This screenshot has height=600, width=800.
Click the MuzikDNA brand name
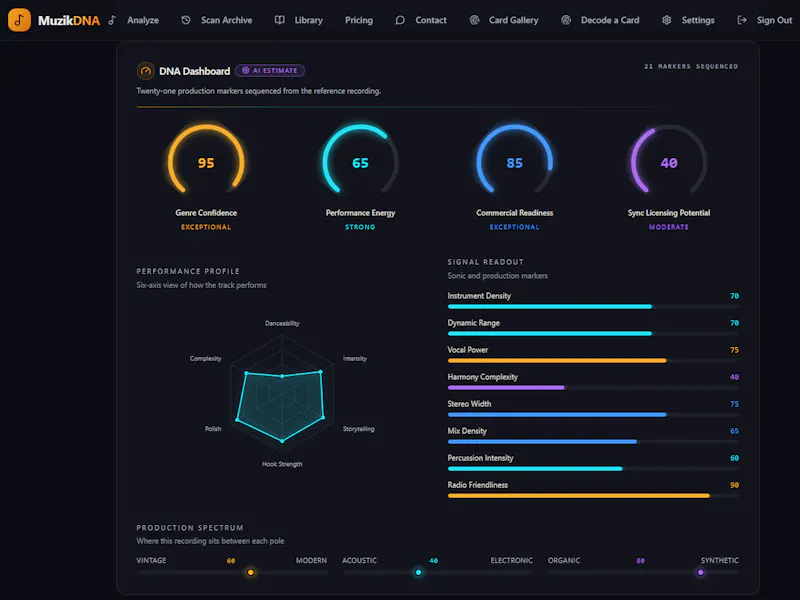(x=69, y=20)
